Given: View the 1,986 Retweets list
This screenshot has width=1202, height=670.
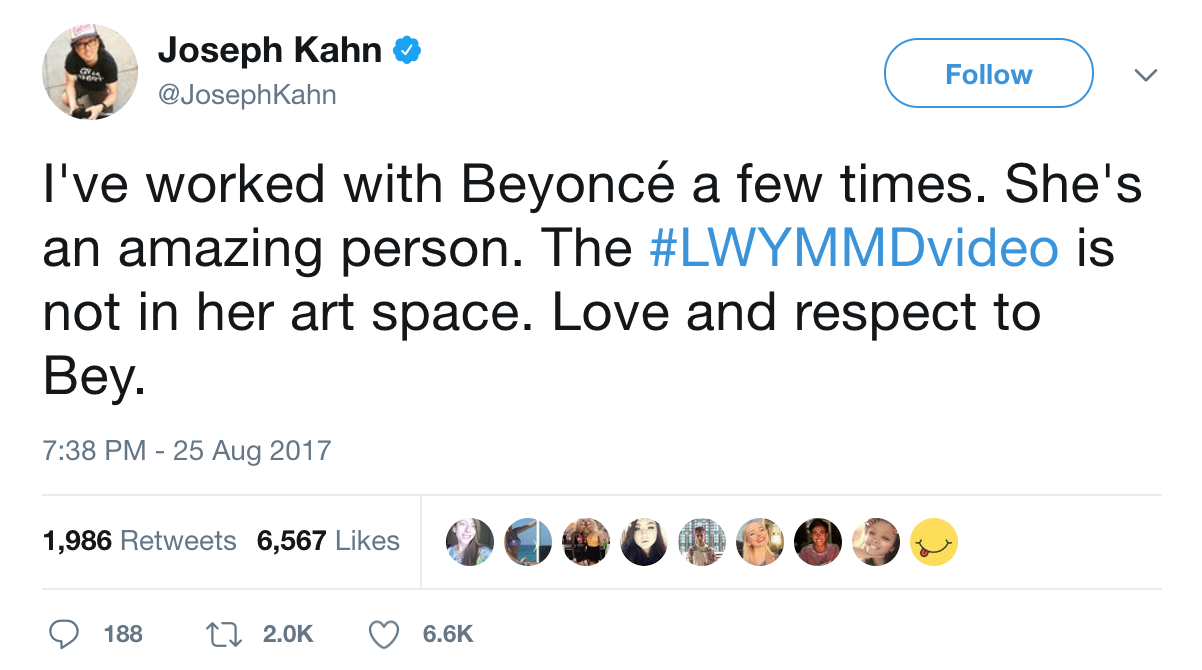Looking at the screenshot, I should [x=139, y=541].
